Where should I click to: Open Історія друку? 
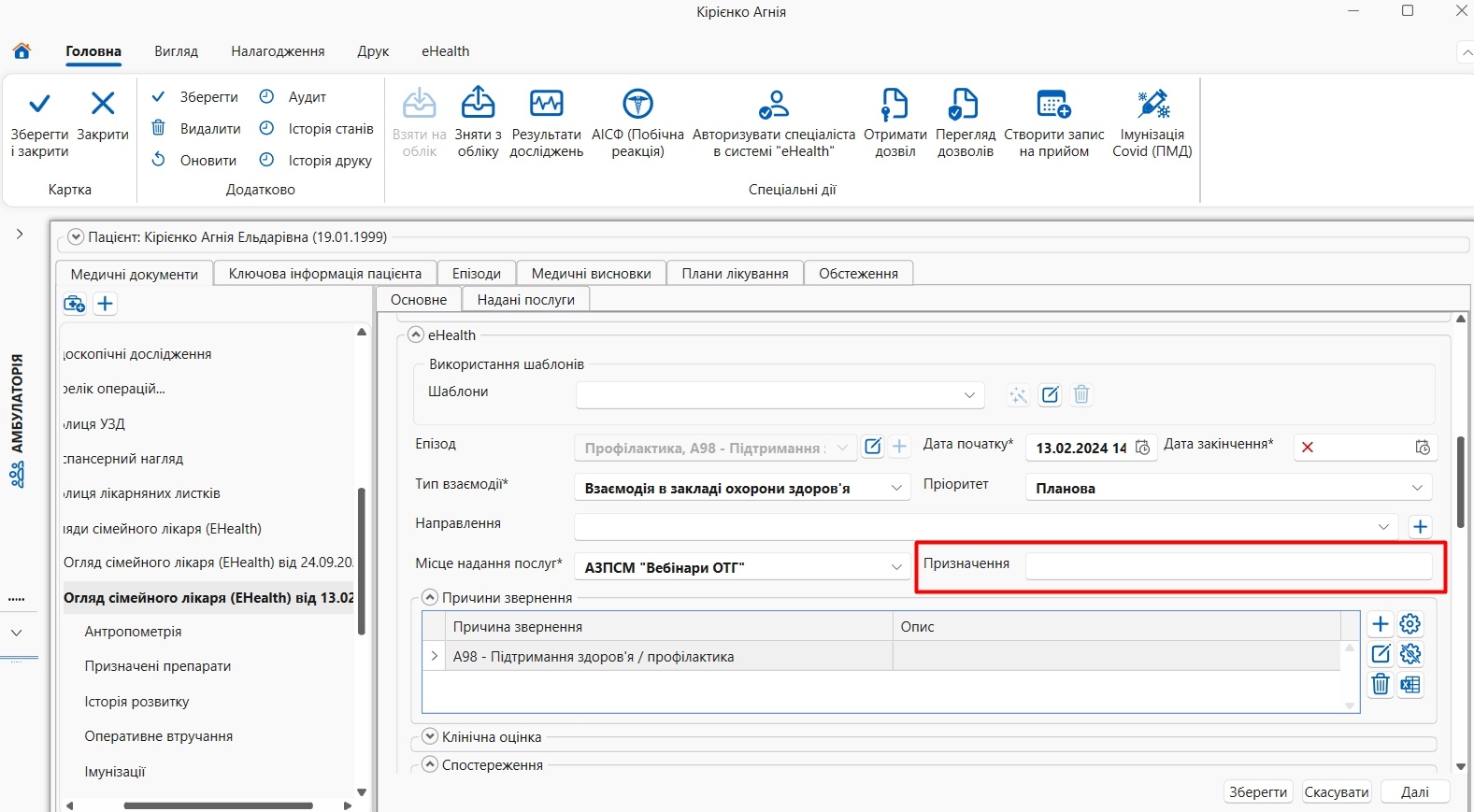[x=315, y=161]
